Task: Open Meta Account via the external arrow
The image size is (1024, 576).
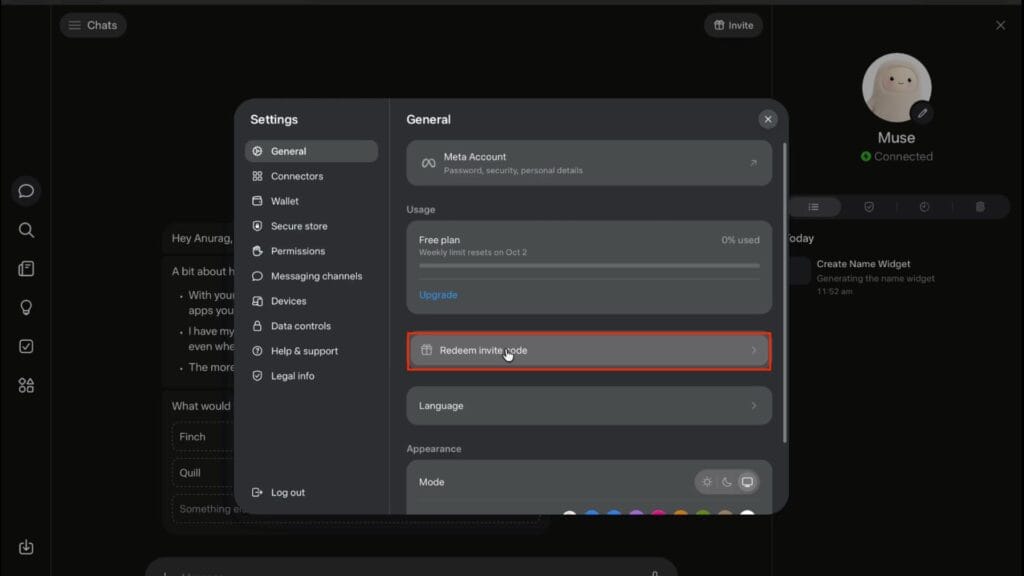Action: pos(754,163)
